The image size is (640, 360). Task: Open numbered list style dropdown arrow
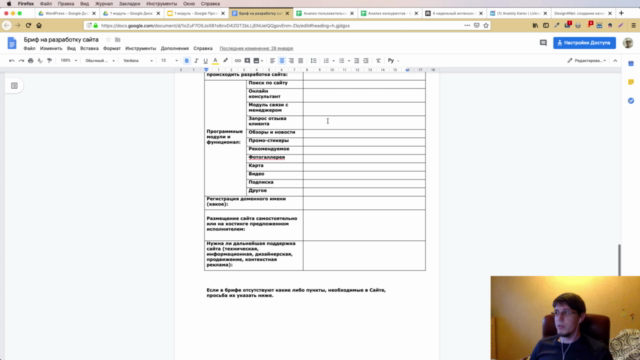tap(333, 61)
